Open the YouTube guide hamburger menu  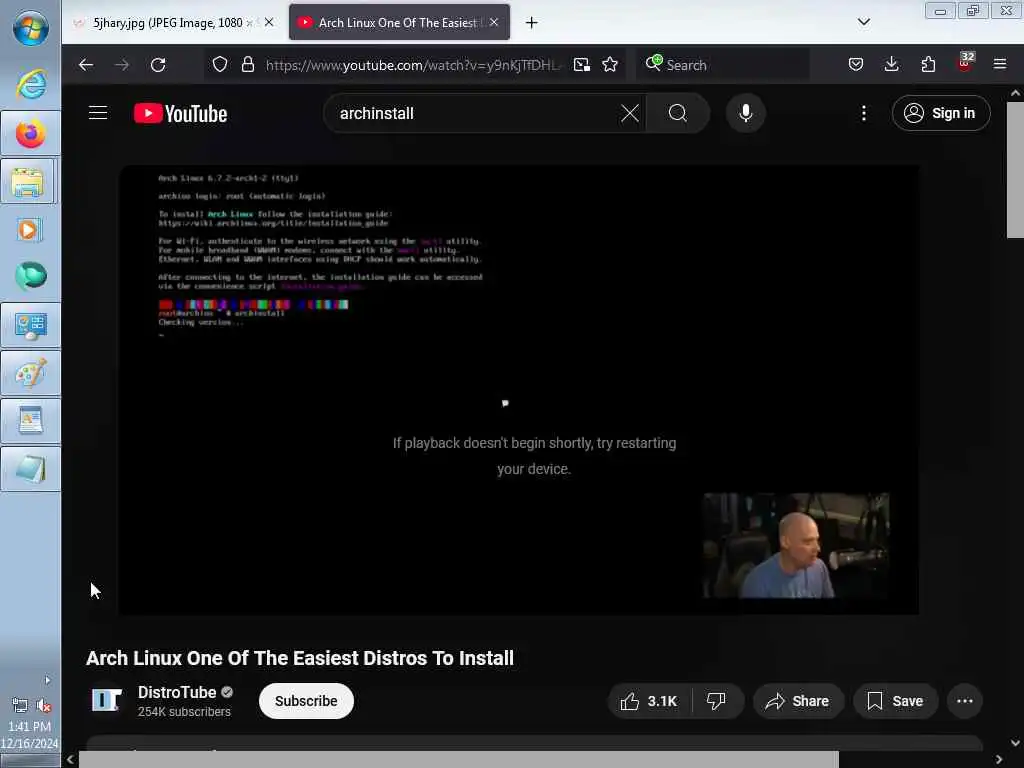coord(98,113)
